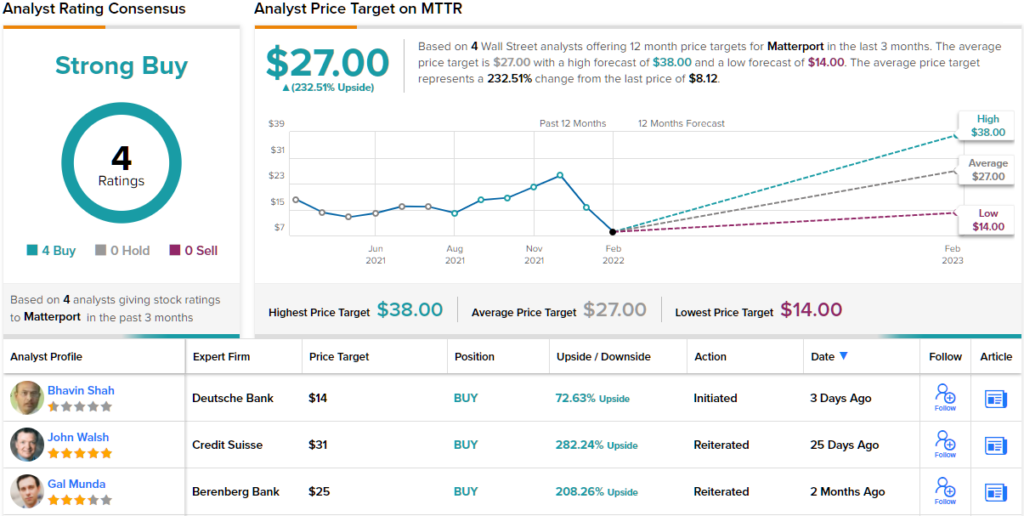Viewport: 1024px width, 516px height.
Task: Open John Walsh's analyst profile link
Action: (x=78, y=437)
